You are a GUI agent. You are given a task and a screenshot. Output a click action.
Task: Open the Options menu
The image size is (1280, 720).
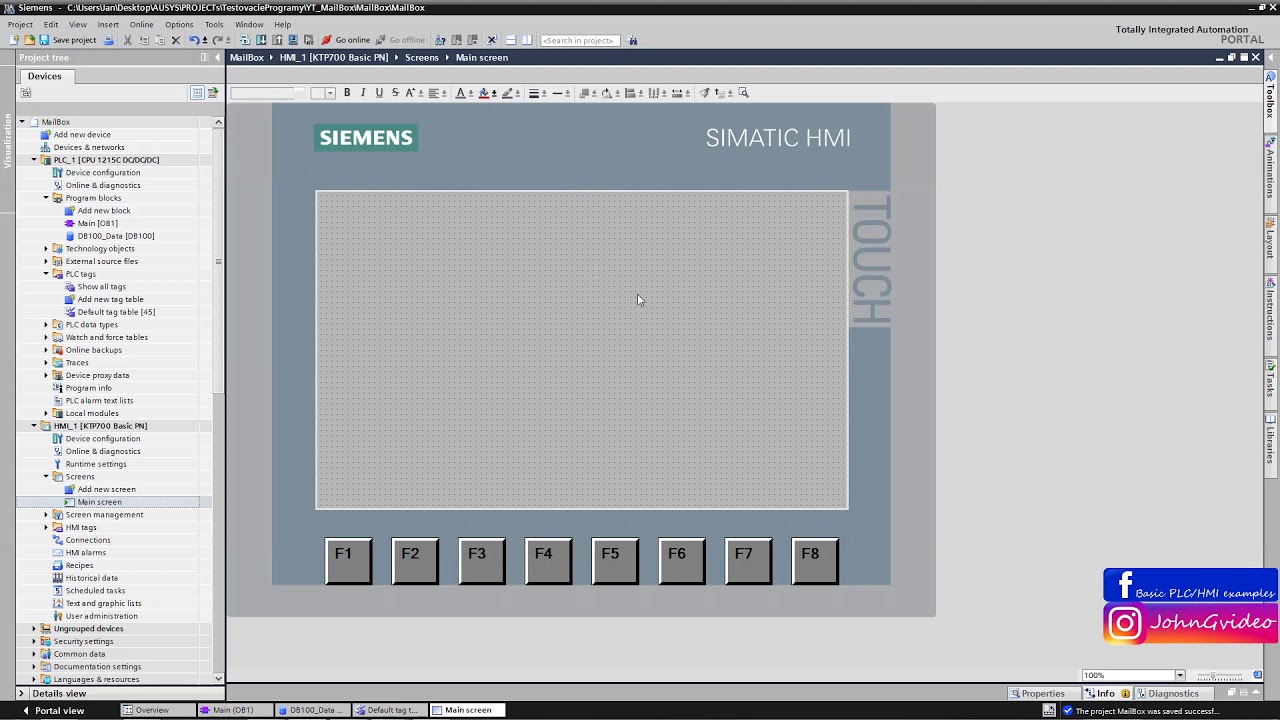[x=179, y=24]
